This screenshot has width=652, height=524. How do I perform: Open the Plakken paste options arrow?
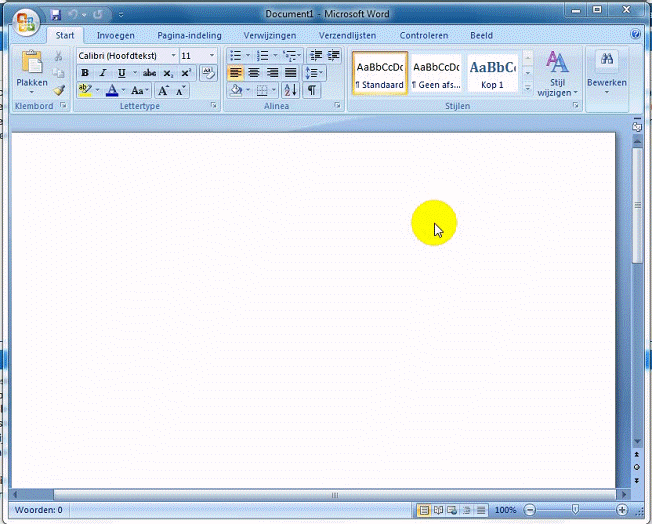coord(32,92)
